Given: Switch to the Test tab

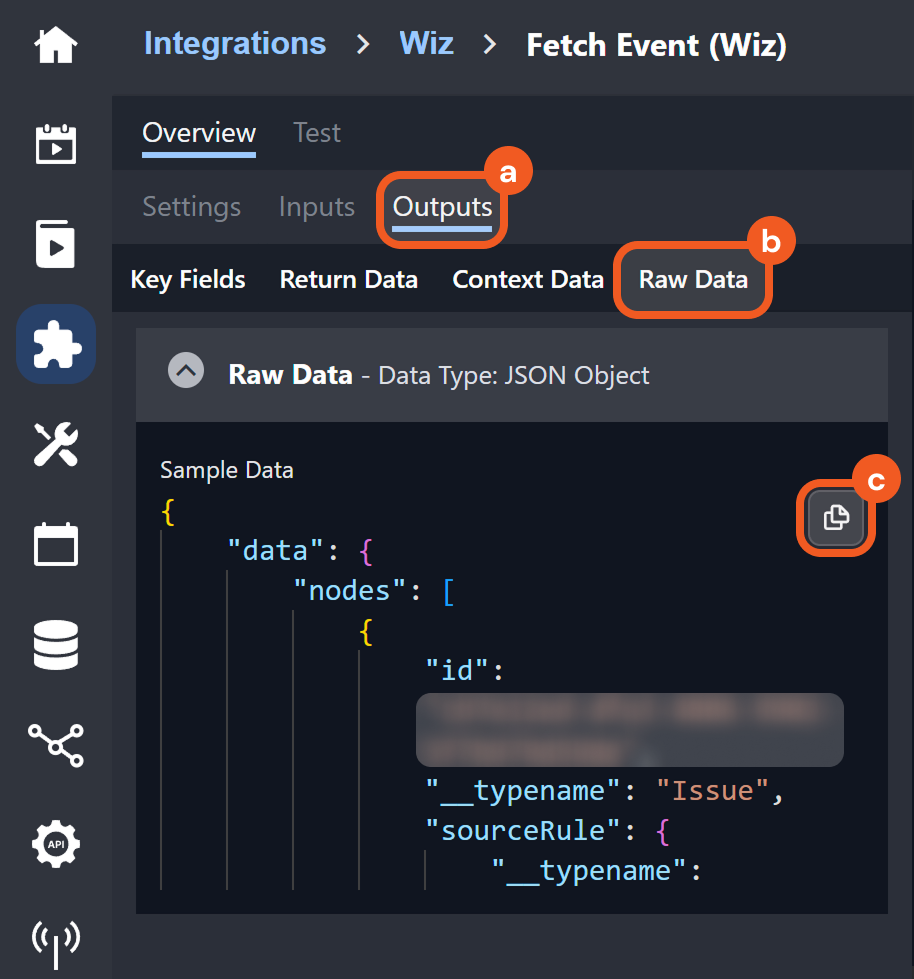Looking at the screenshot, I should pos(317,133).
